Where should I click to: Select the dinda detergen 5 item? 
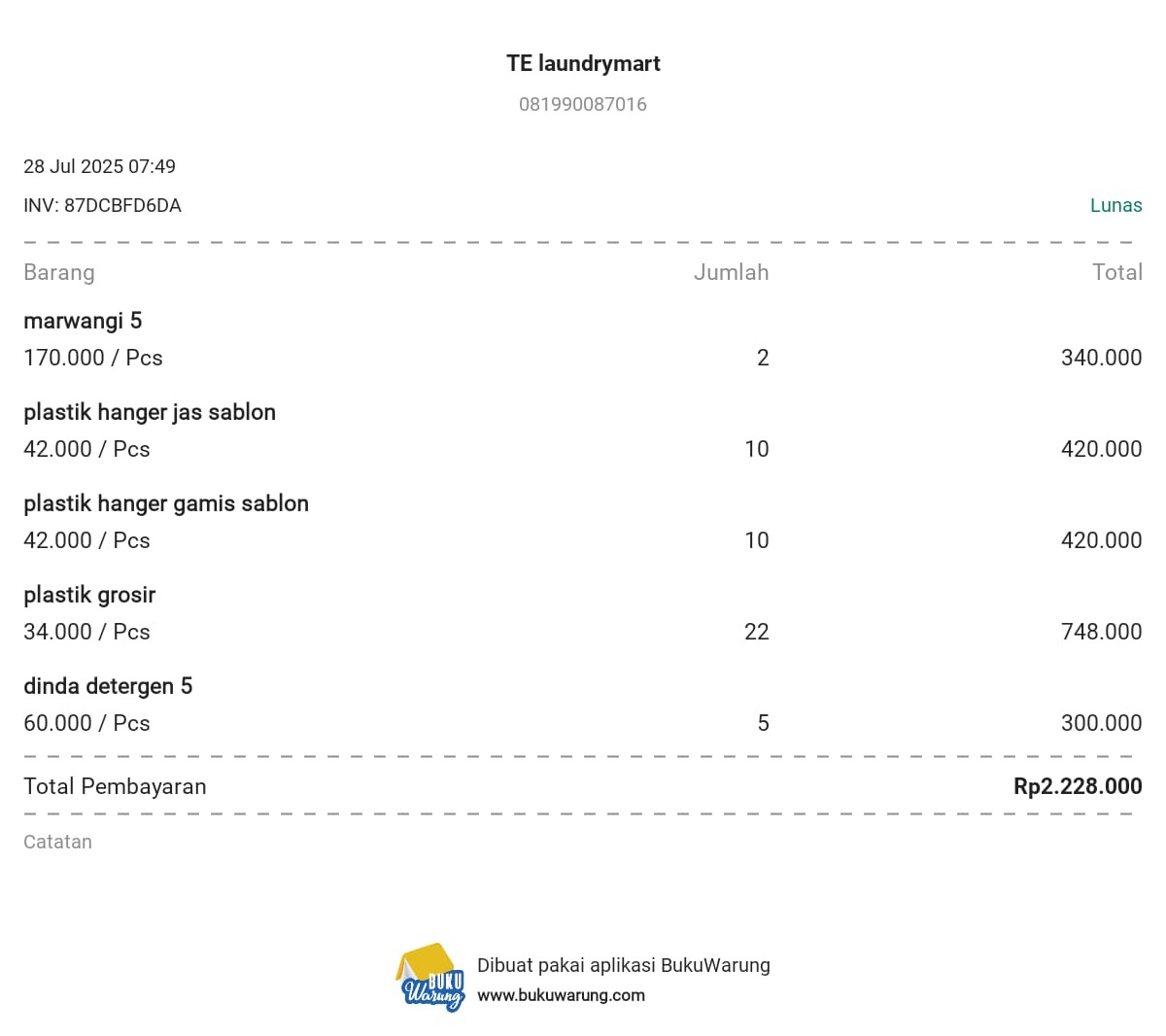point(108,686)
